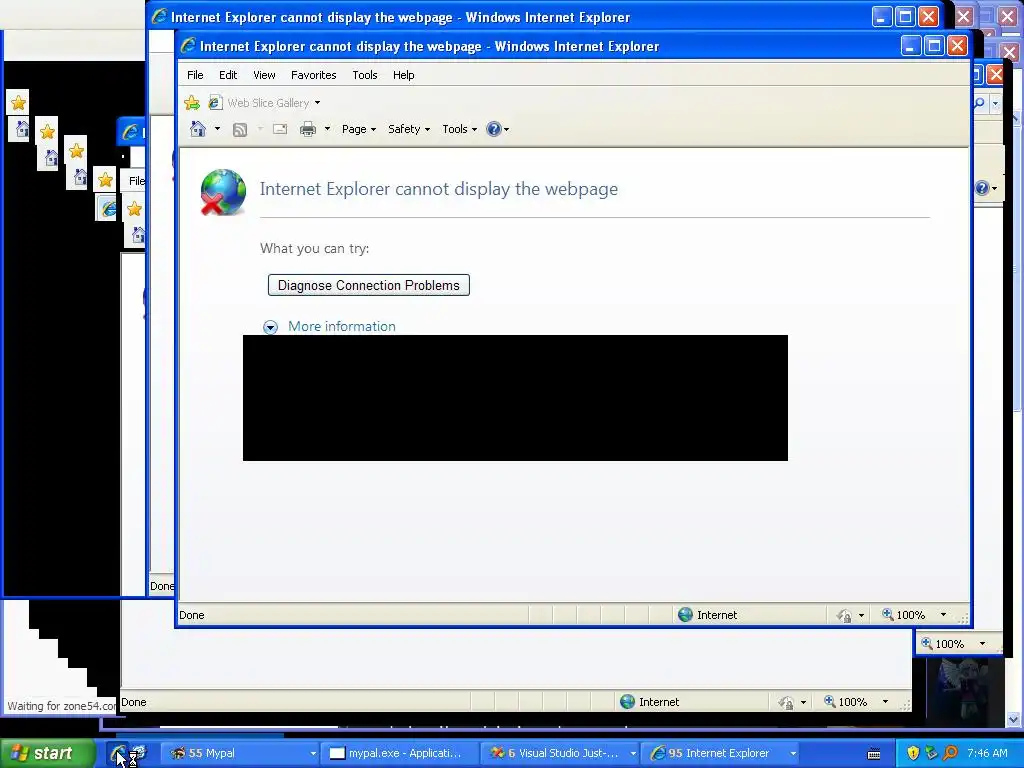Open the File menu in the front IE window
Viewport: 1024px width, 768px height.
[x=195, y=75]
